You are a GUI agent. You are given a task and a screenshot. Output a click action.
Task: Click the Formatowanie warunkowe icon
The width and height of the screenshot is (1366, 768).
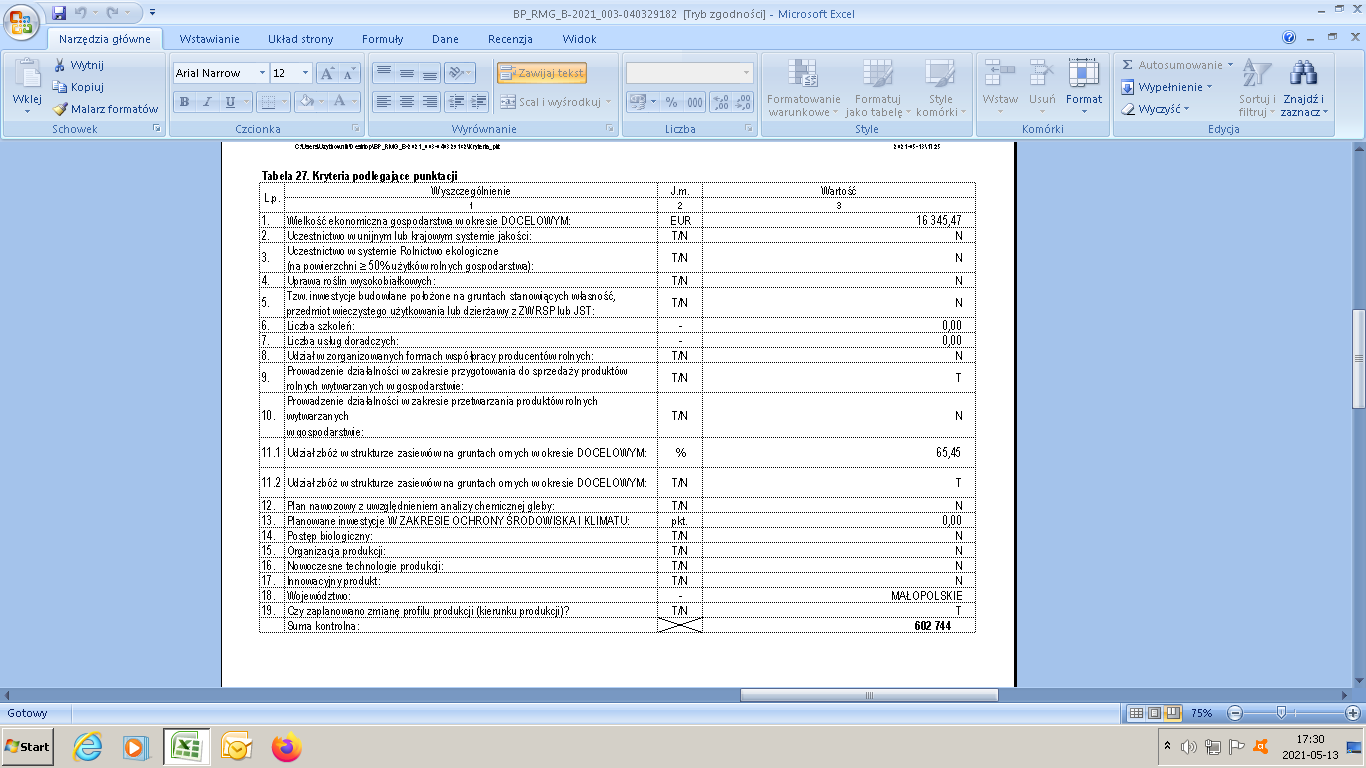(x=803, y=75)
